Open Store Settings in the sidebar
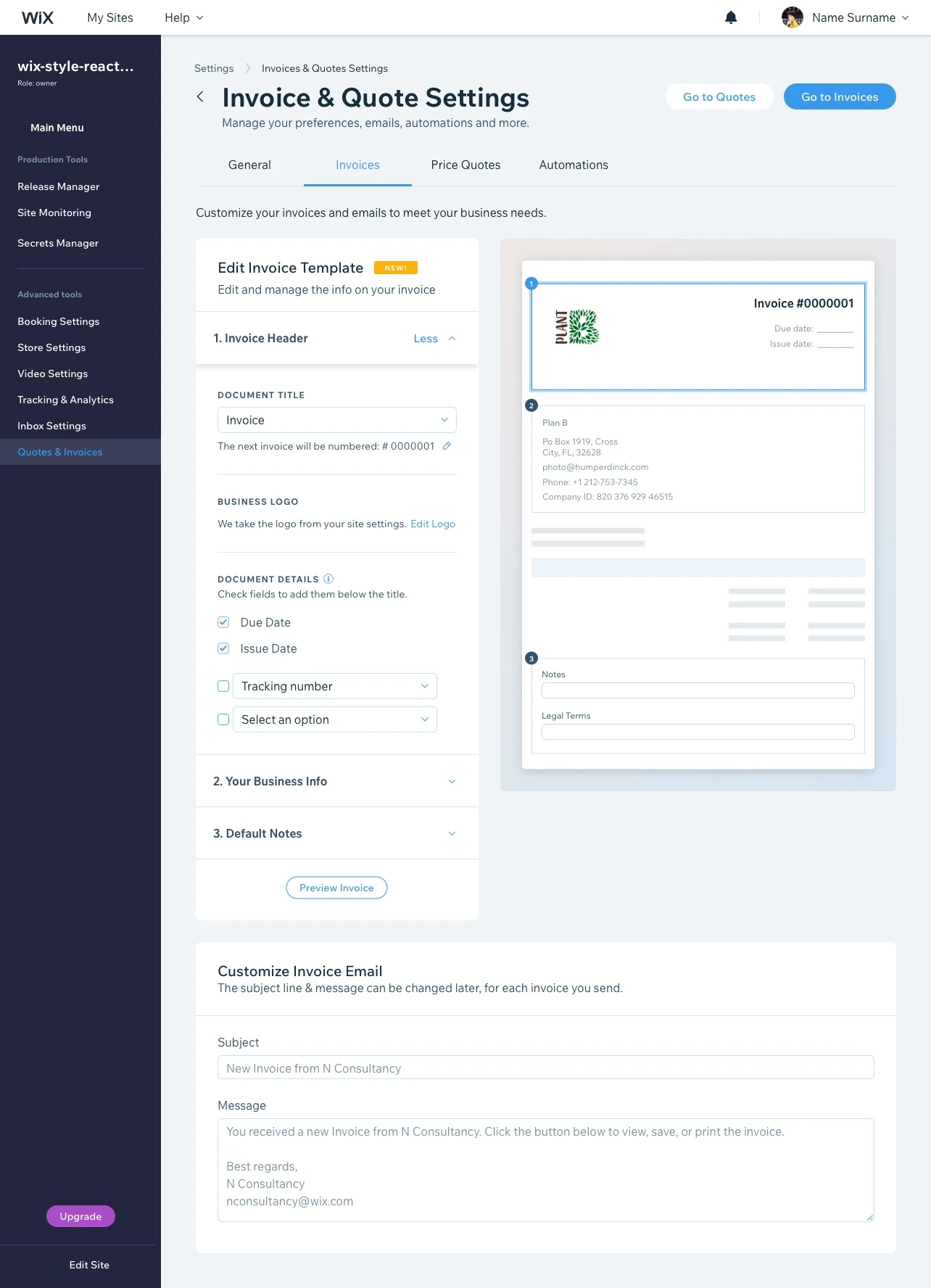931x1288 pixels. pos(51,347)
